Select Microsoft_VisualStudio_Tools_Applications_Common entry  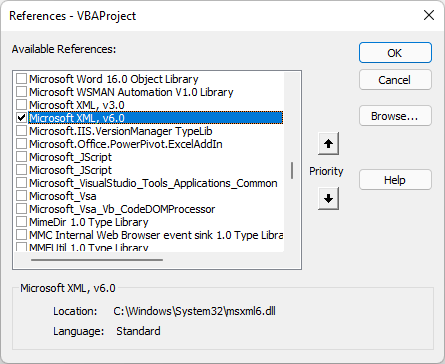[153, 183]
